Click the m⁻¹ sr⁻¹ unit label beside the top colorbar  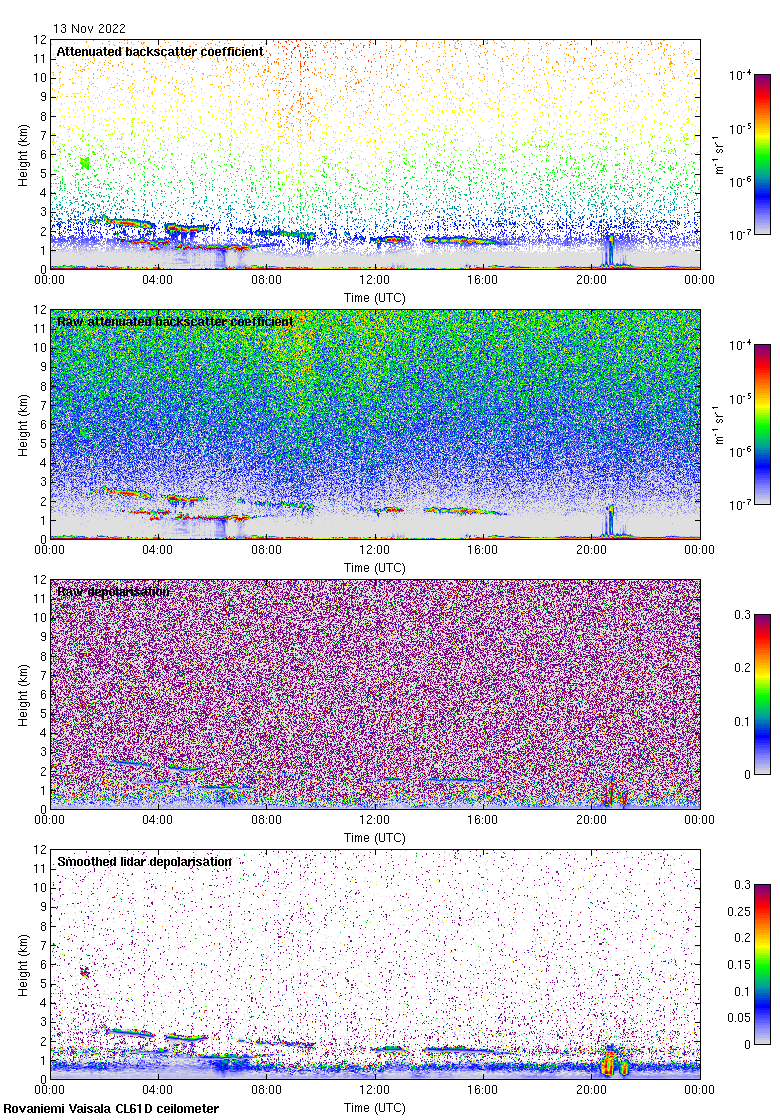719,154
